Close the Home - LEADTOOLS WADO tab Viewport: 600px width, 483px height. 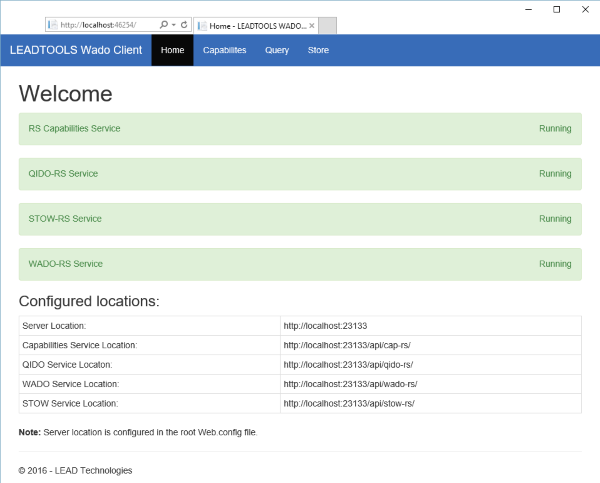[x=312, y=26]
